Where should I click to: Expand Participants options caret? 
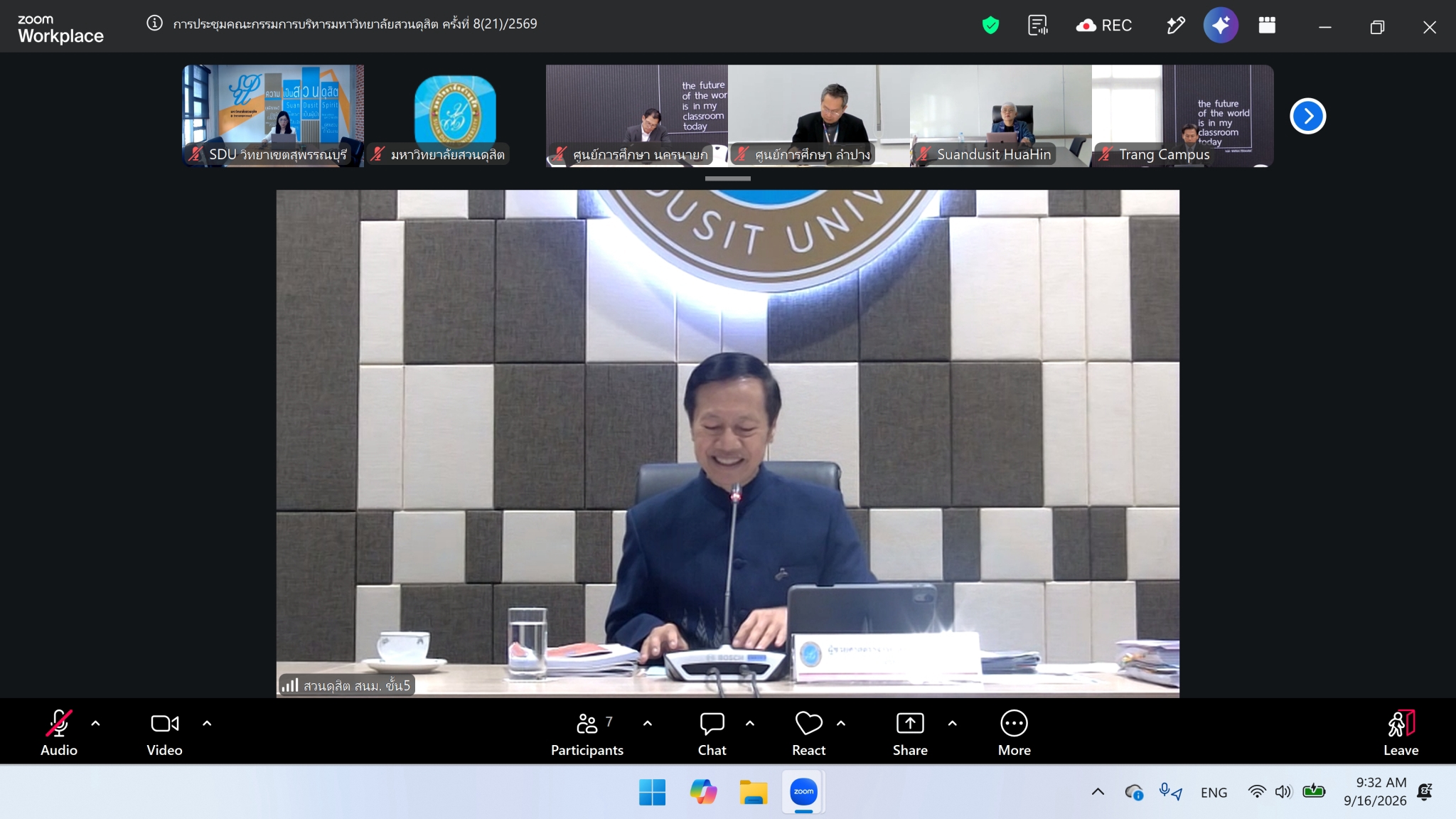647,724
